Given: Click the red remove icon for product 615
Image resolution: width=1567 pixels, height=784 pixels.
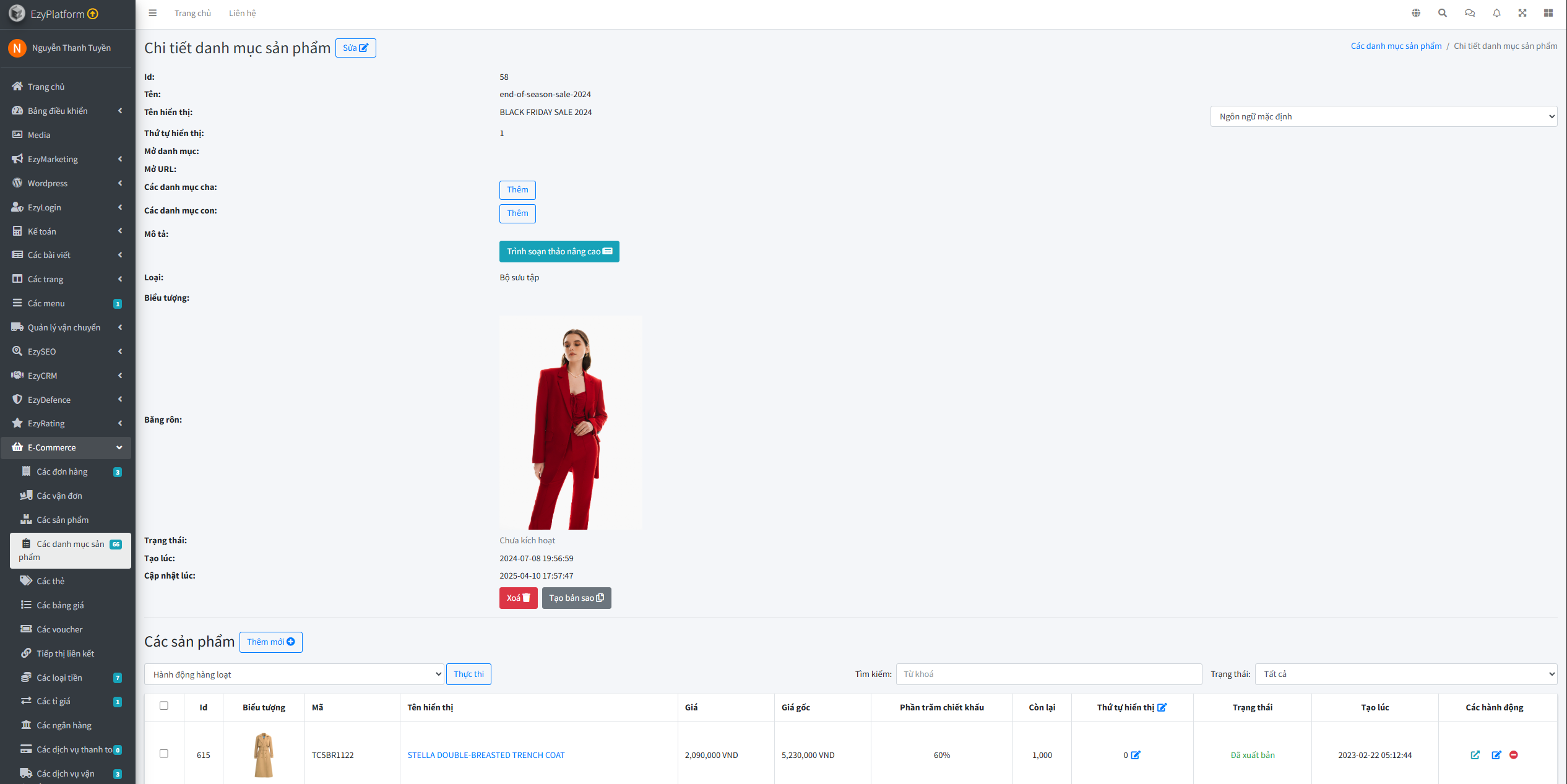Looking at the screenshot, I should [x=1514, y=755].
